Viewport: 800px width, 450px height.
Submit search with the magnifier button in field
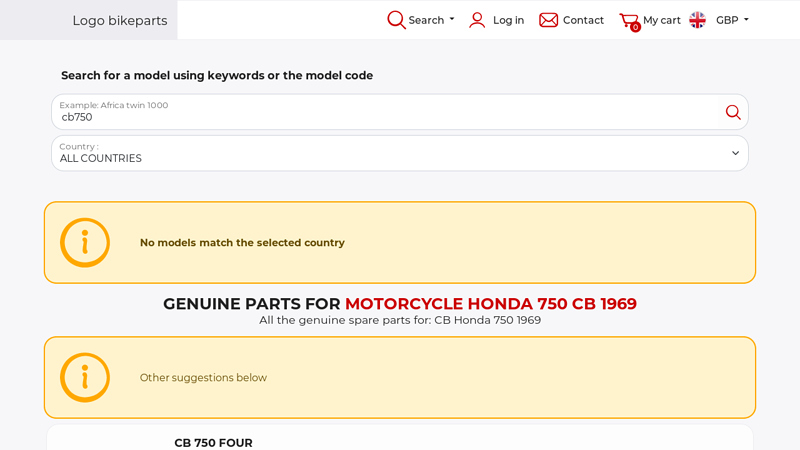click(733, 112)
